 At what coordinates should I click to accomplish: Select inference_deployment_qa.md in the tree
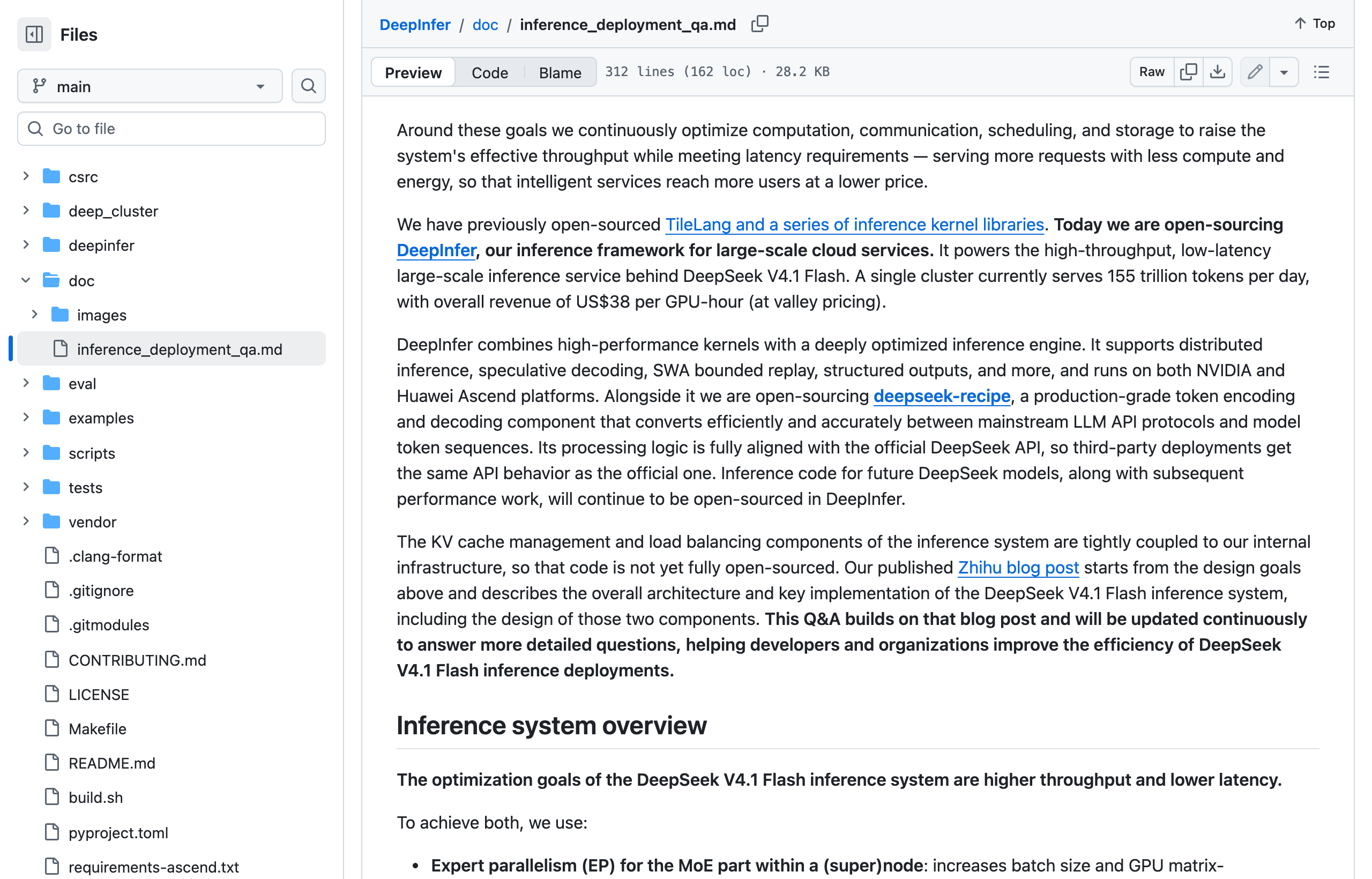pyautogui.click(x=171, y=349)
